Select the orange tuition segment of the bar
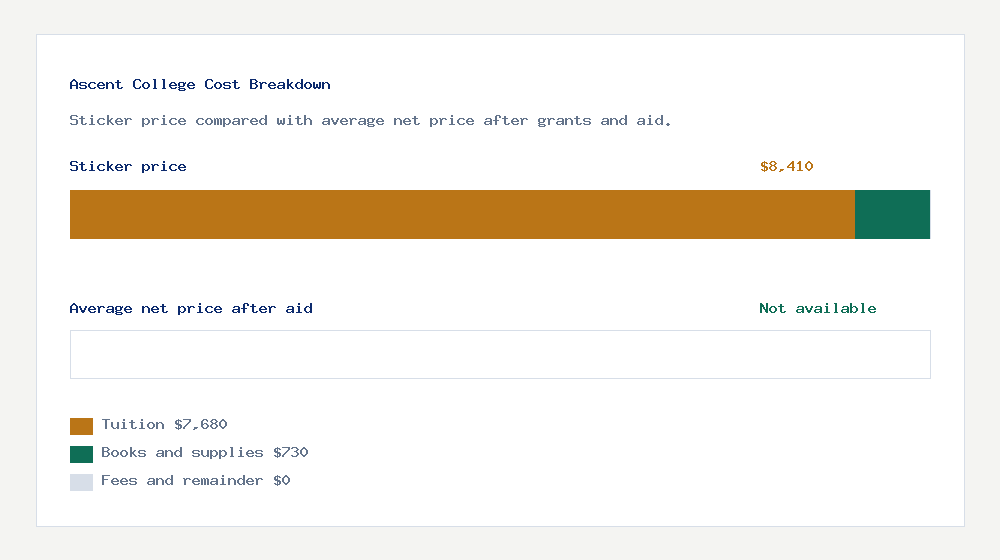The image size is (1000, 560). point(462,214)
